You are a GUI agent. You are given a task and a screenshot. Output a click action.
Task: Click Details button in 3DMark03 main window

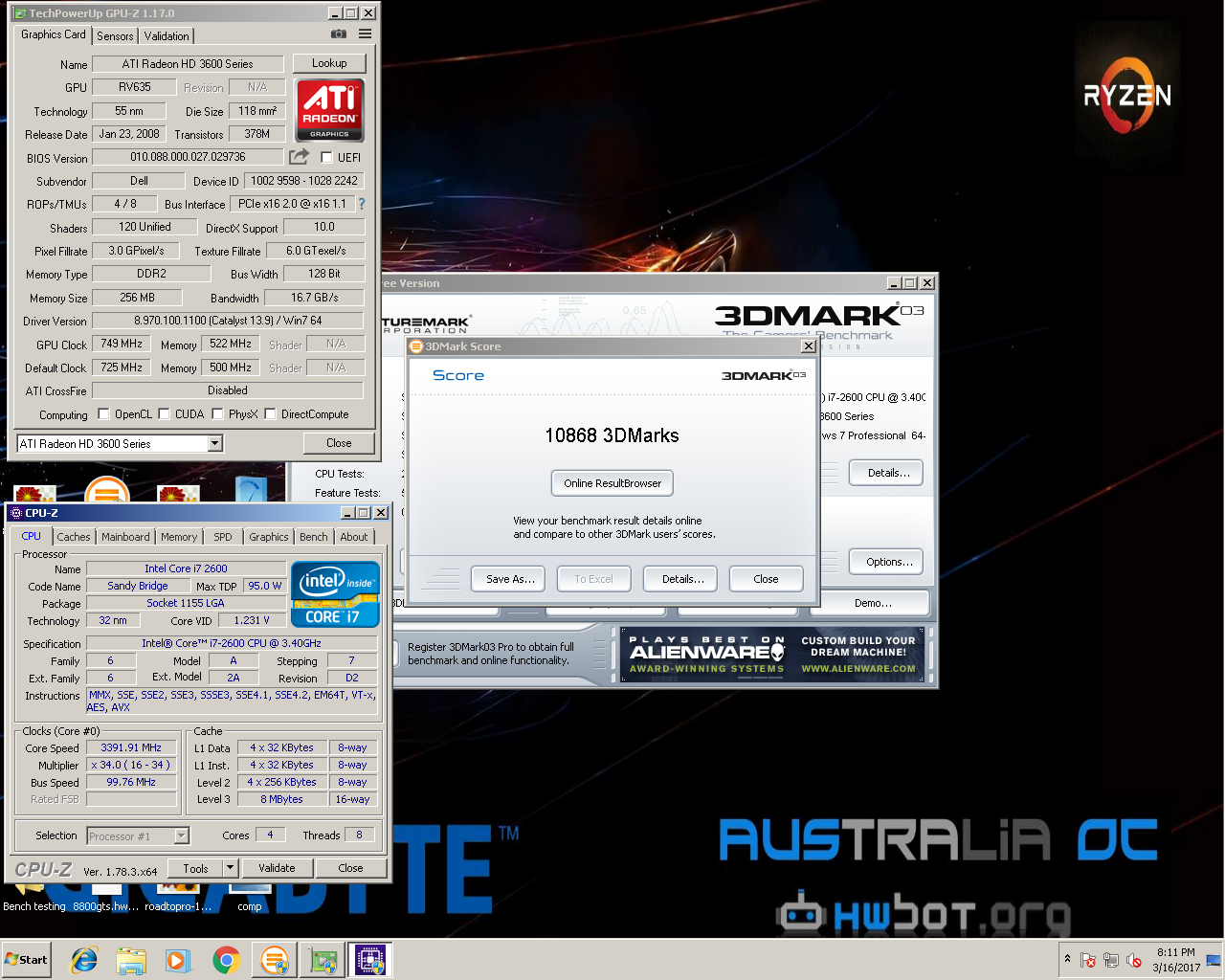pyautogui.click(x=887, y=473)
